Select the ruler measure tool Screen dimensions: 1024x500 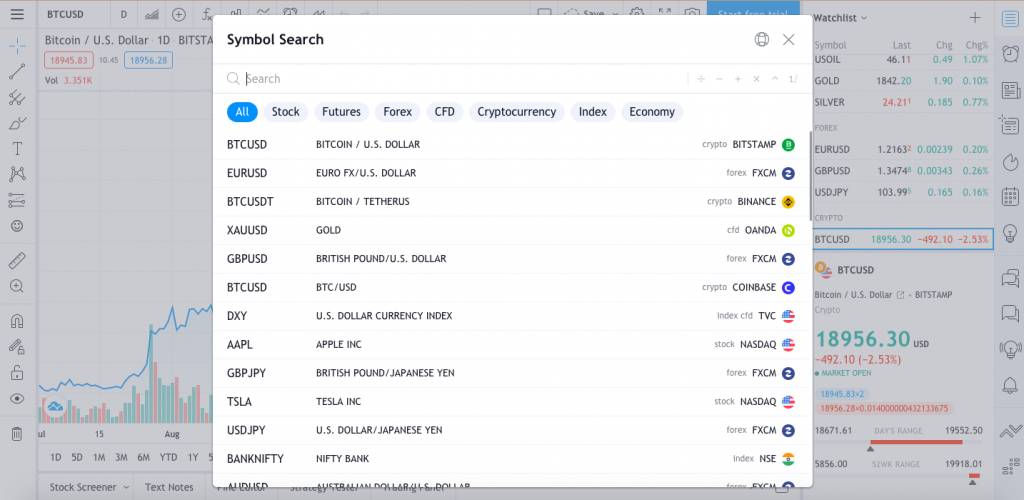[x=17, y=260]
